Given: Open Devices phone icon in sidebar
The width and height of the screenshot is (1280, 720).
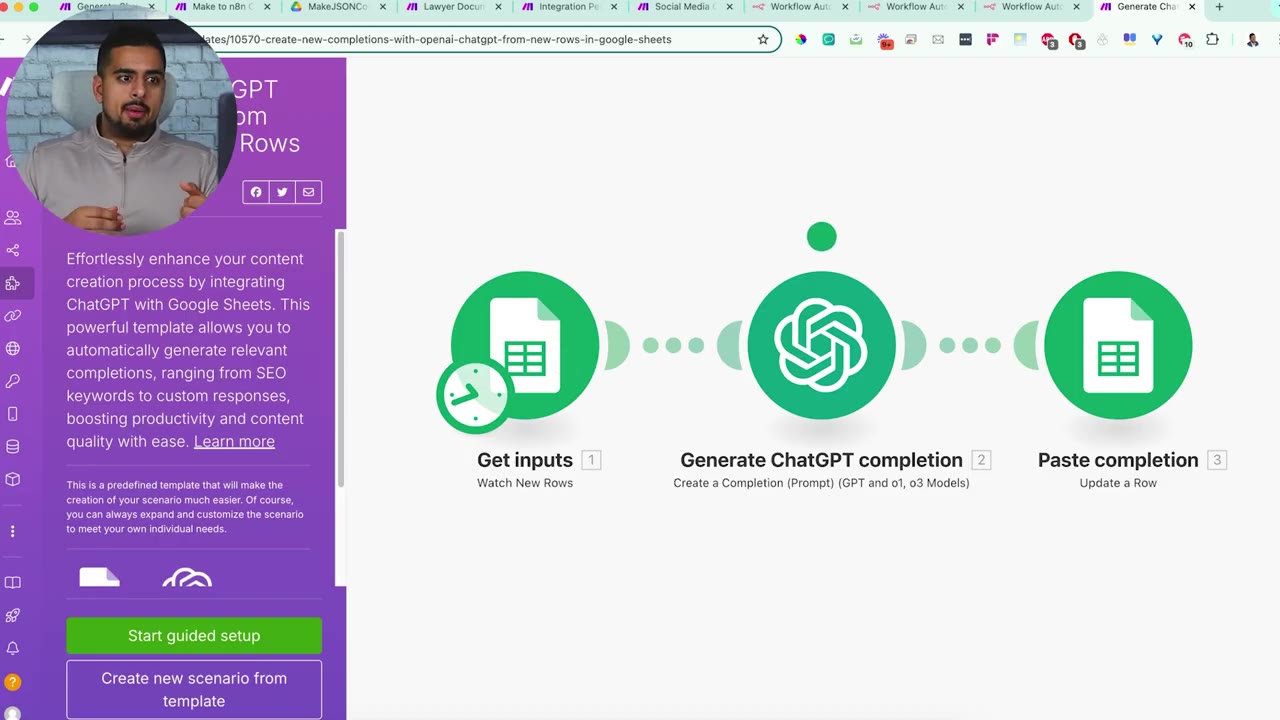Looking at the screenshot, I should tap(13, 414).
